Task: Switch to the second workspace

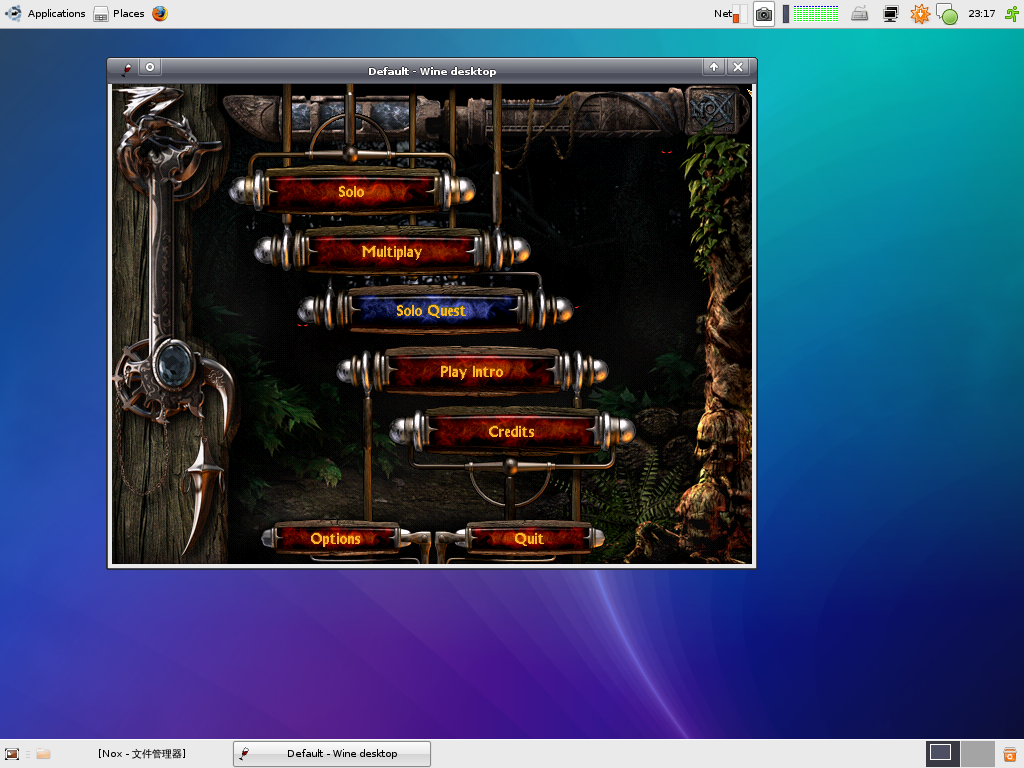Action: click(978, 754)
